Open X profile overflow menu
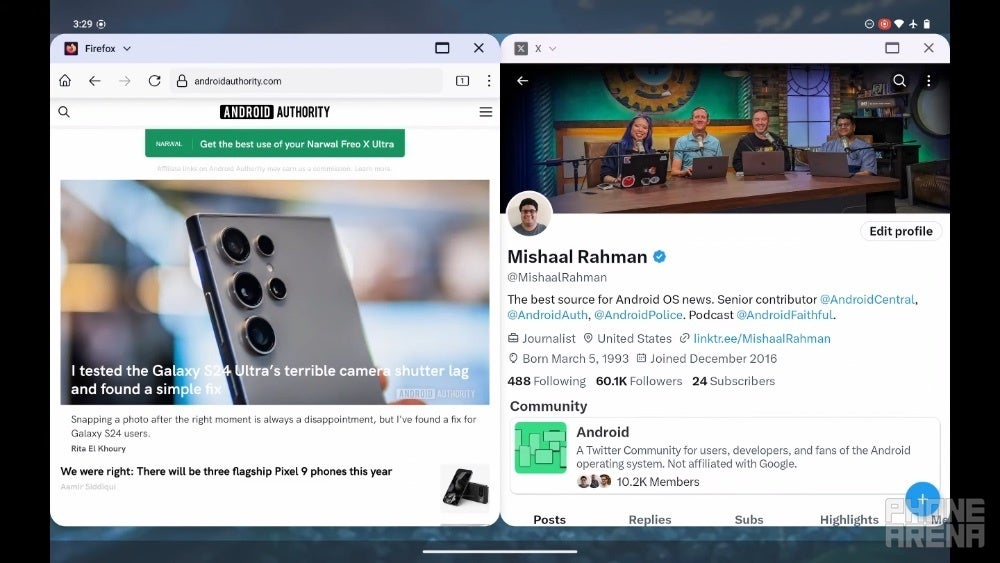Image resolution: width=1000 pixels, height=563 pixels. (x=929, y=80)
